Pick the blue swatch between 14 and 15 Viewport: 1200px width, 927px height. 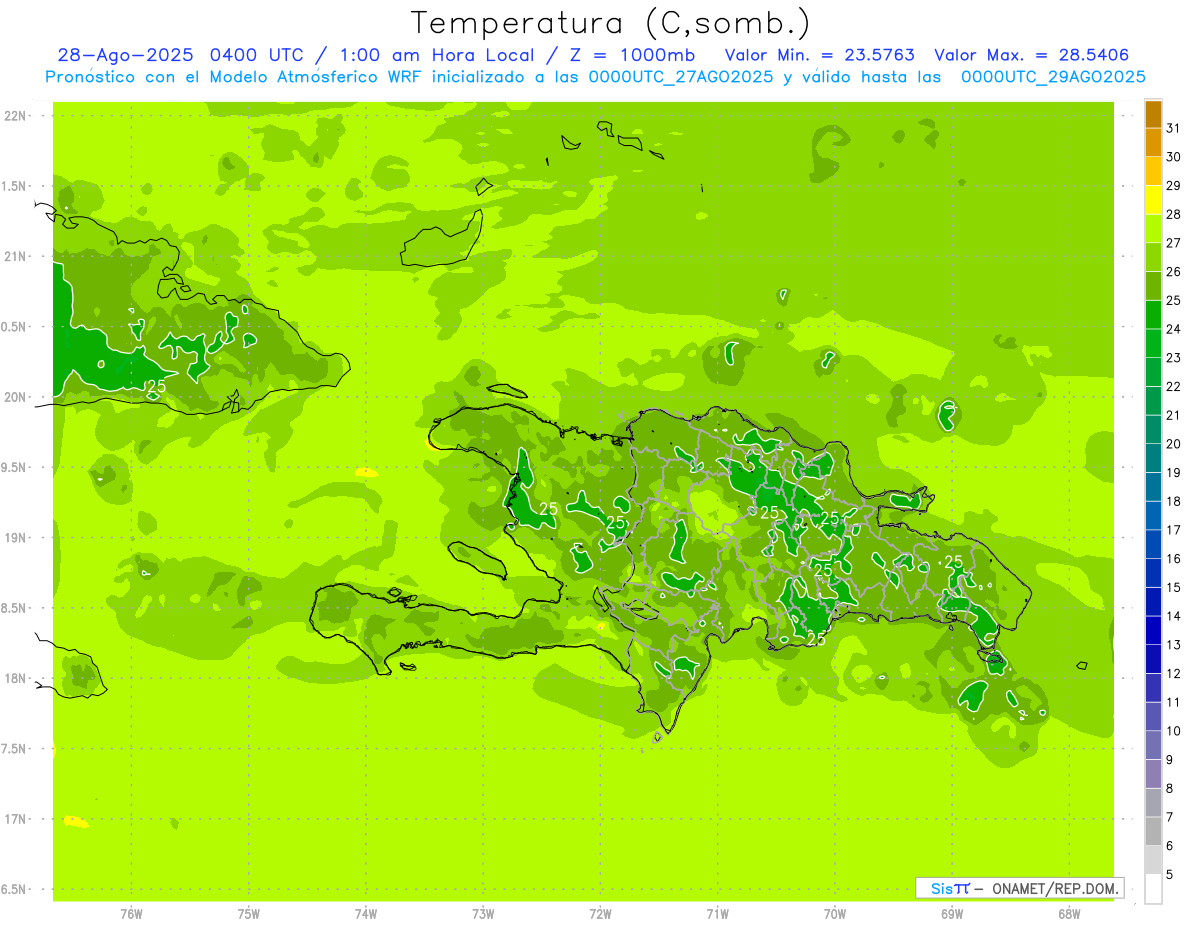pos(1153,602)
